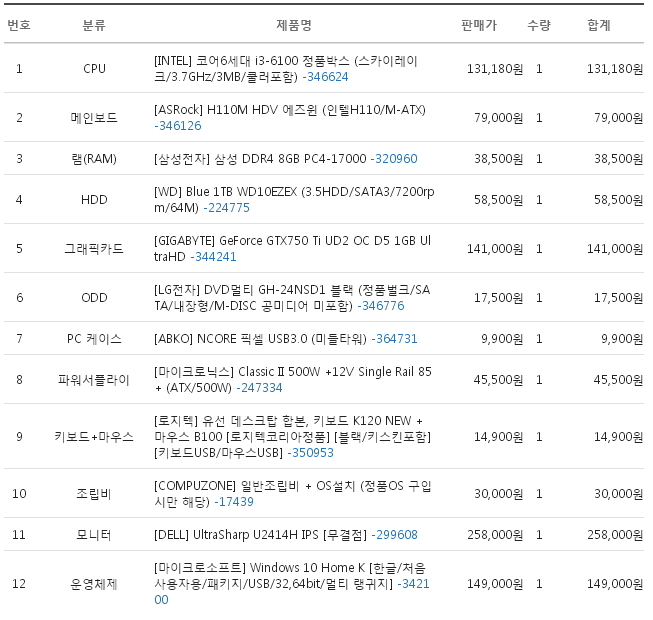The width and height of the screenshot is (653, 620).
Task: Click the 판매가 column header
Action: point(479,25)
